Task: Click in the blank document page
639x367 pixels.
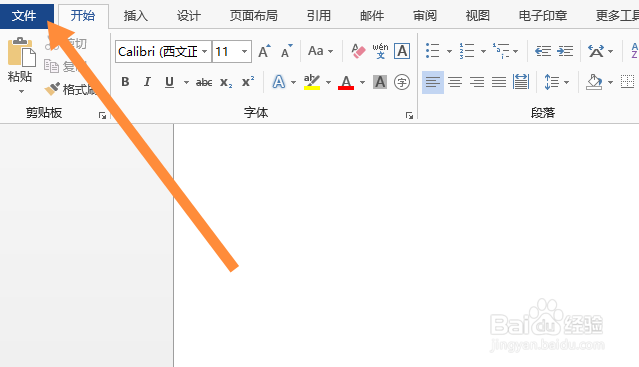Action: pyautogui.click(x=406, y=246)
